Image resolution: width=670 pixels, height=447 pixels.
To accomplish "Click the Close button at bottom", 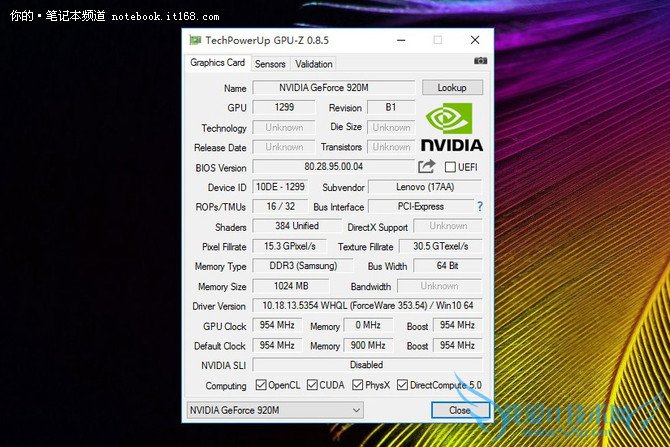I will [460, 410].
